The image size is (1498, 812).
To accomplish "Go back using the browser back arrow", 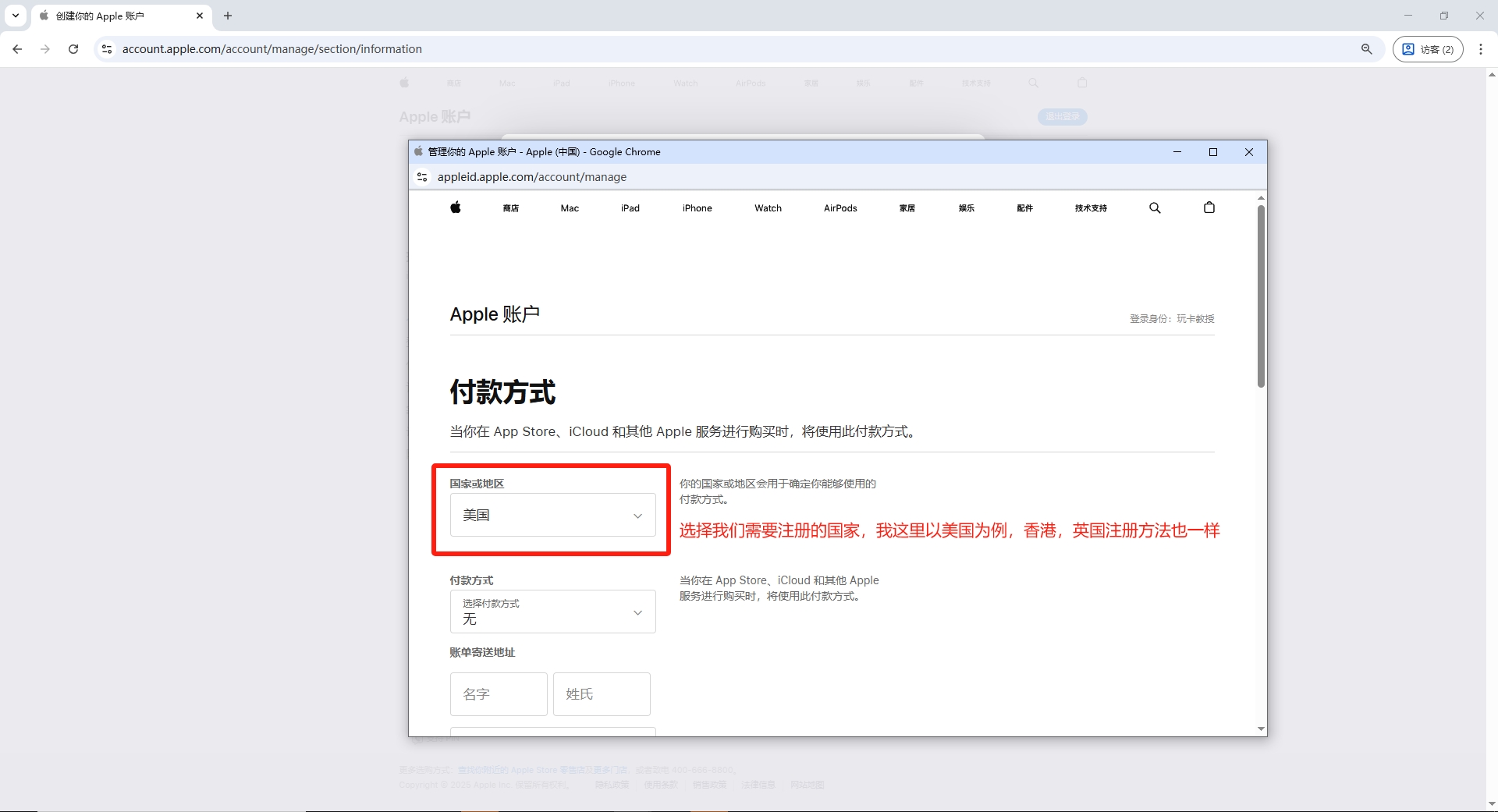I will pos(17,49).
